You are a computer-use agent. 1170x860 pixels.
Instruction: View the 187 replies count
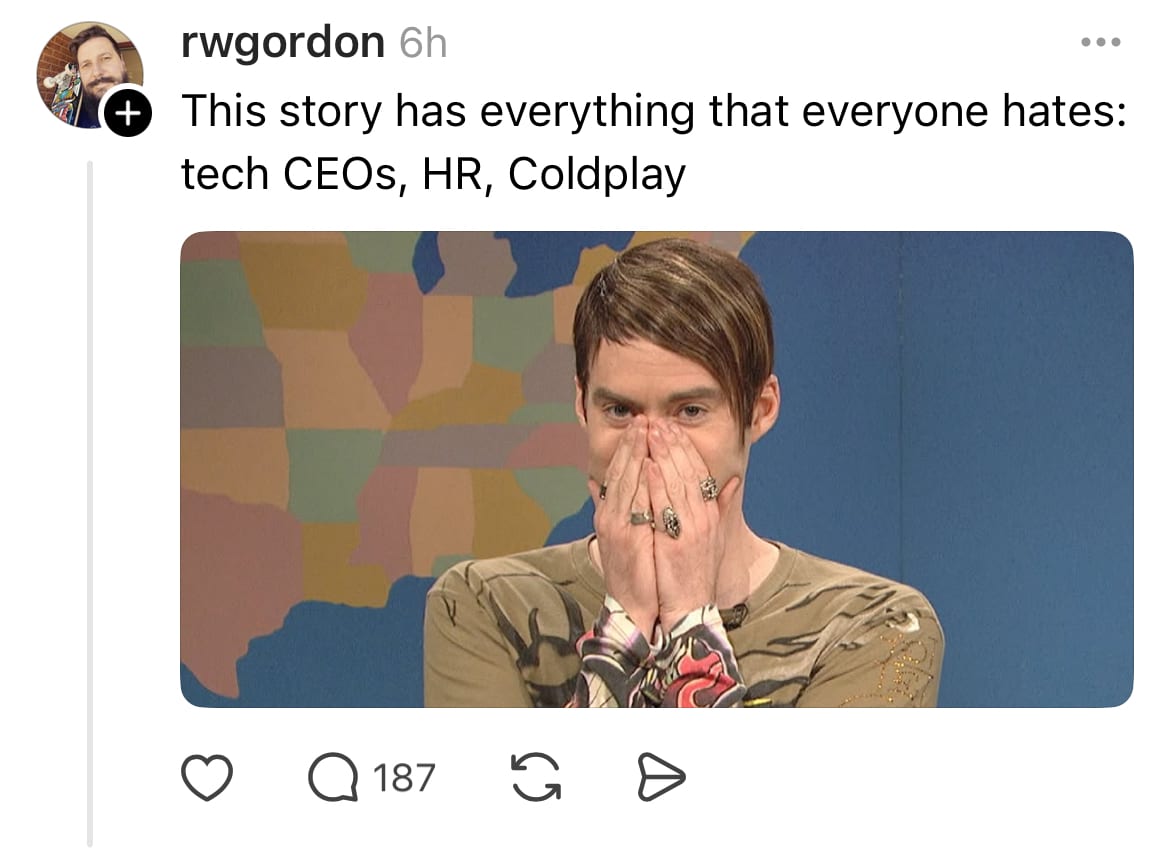(404, 777)
